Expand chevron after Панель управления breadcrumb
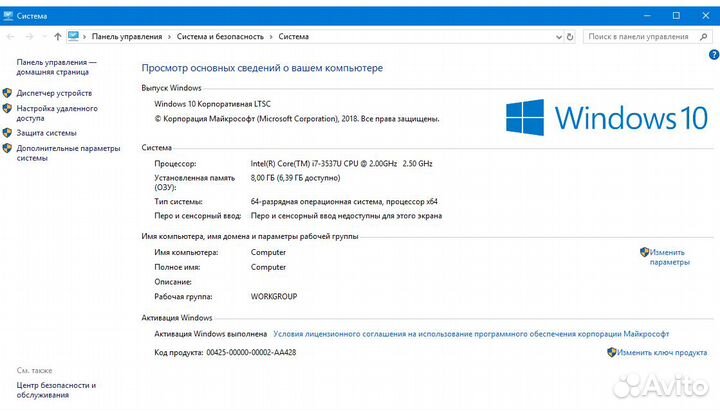The height and width of the screenshot is (411, 720). [169, 37]
